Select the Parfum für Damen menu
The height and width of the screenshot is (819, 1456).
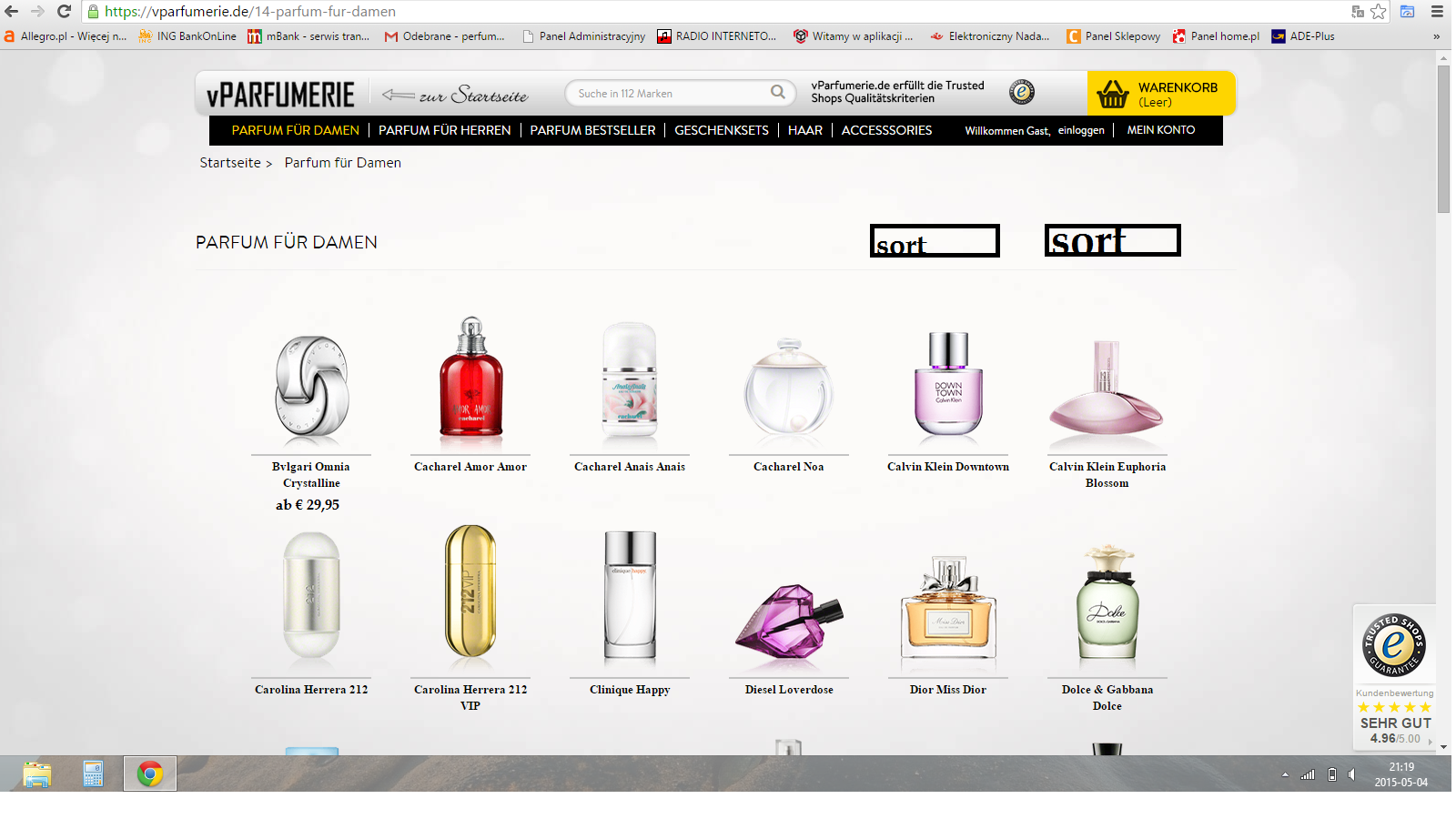coord(296,130)
